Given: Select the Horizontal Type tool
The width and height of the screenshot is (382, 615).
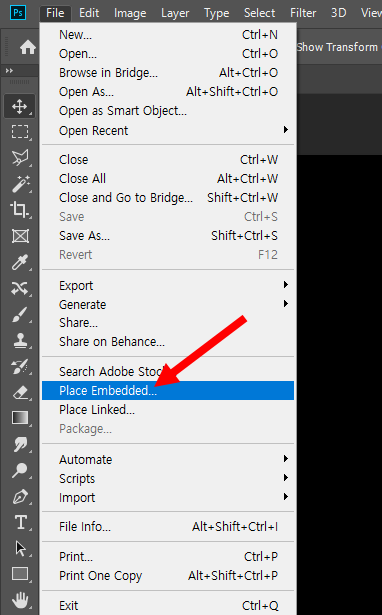Looking at the screenshot, I should coord(20,522).
